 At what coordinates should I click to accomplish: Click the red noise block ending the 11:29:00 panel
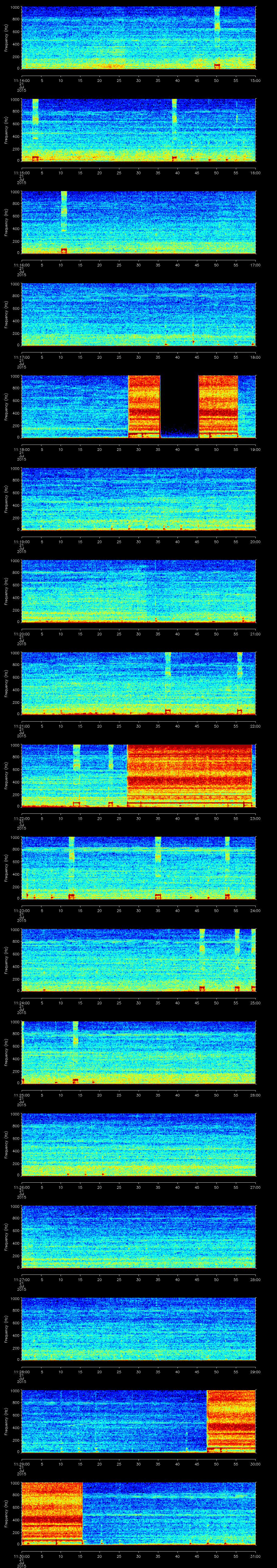[x=231, y=1421]
